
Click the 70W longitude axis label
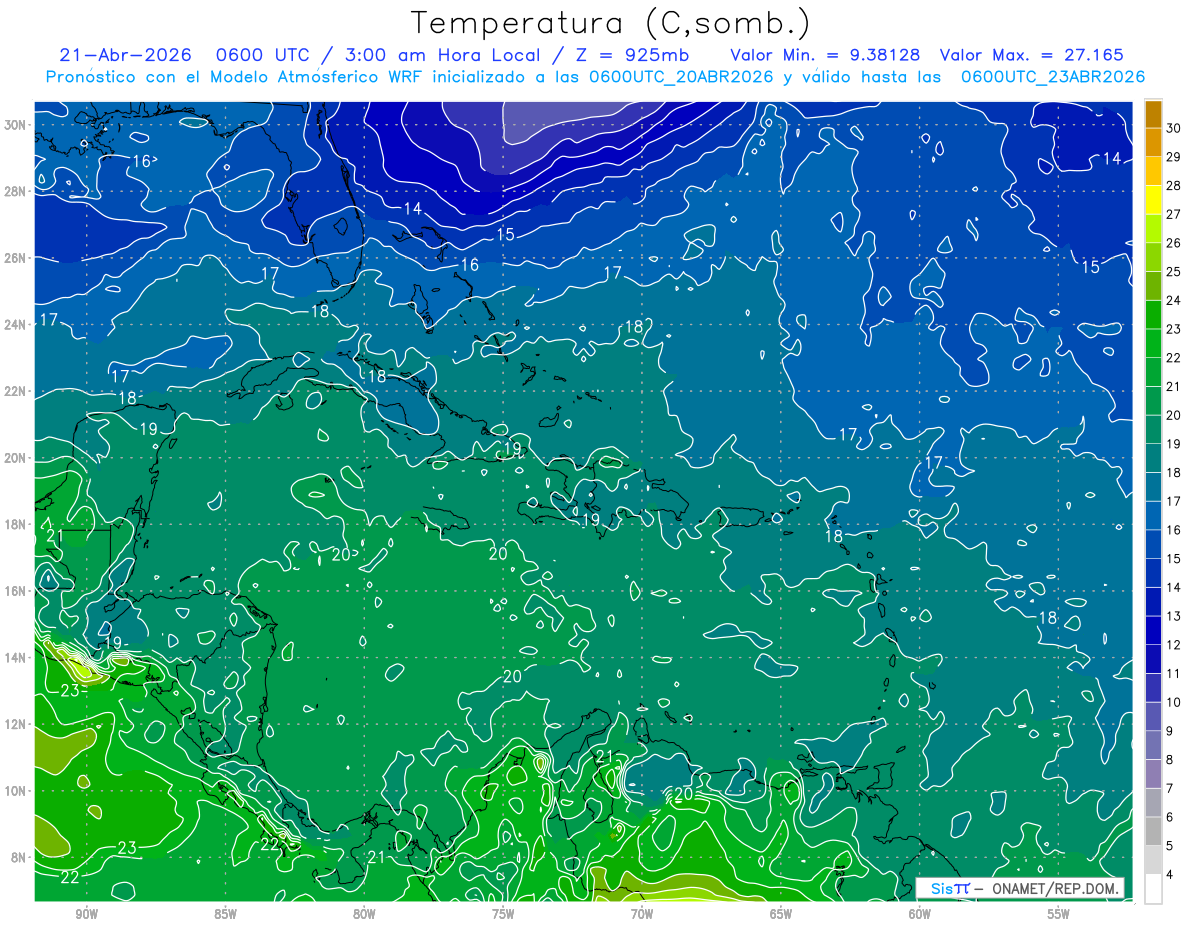[x=641, y=914]
